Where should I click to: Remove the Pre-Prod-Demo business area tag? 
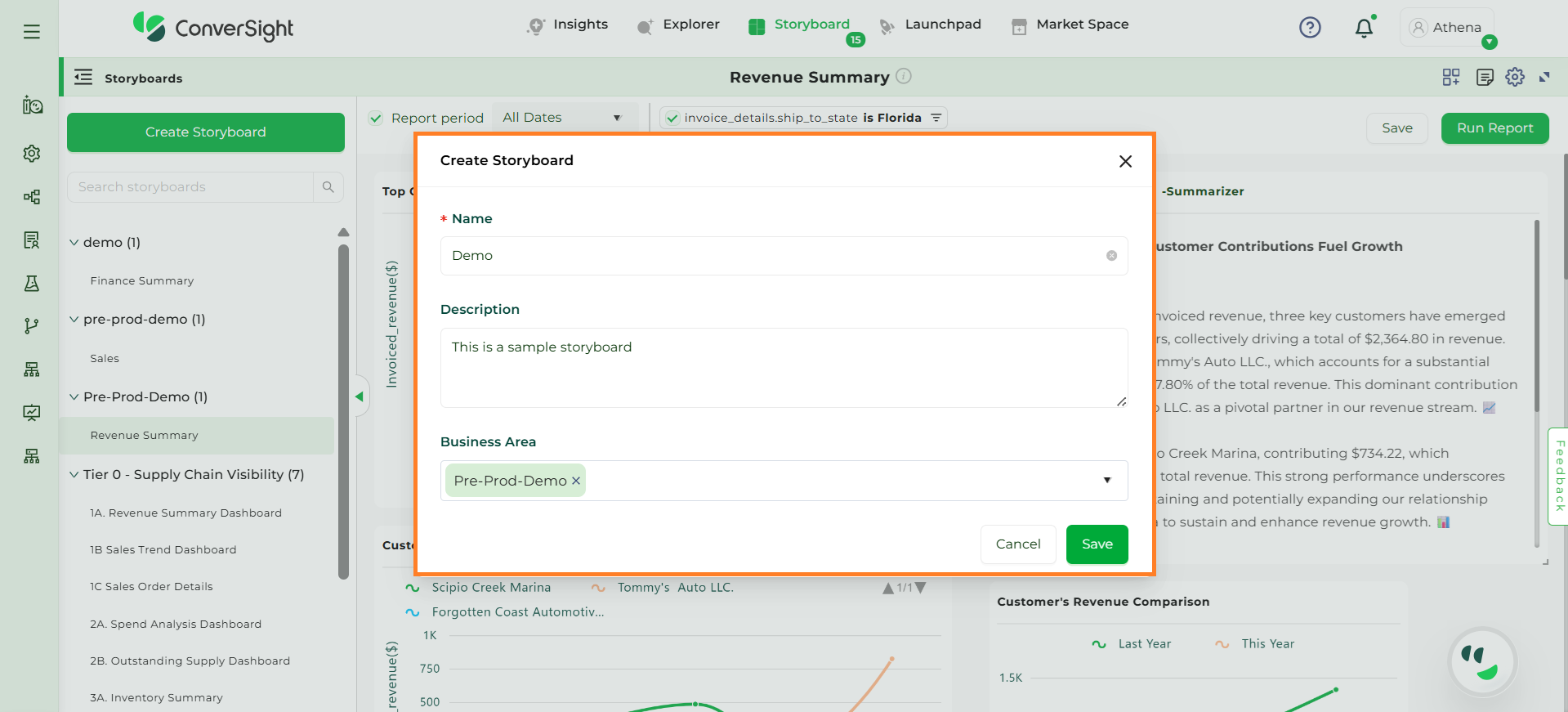click(576, 481)
